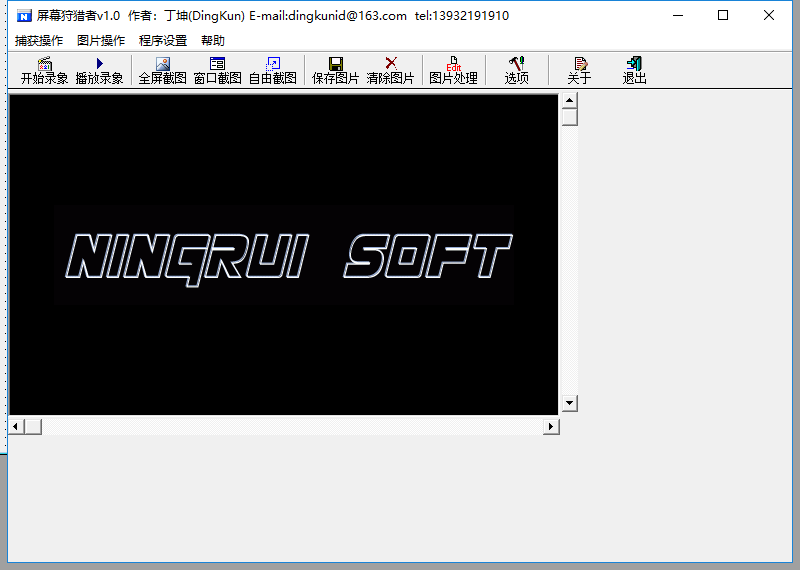Play back the recording via 播放录象
The height and width of the screenshot is (570, 800).
coord(99,70)
